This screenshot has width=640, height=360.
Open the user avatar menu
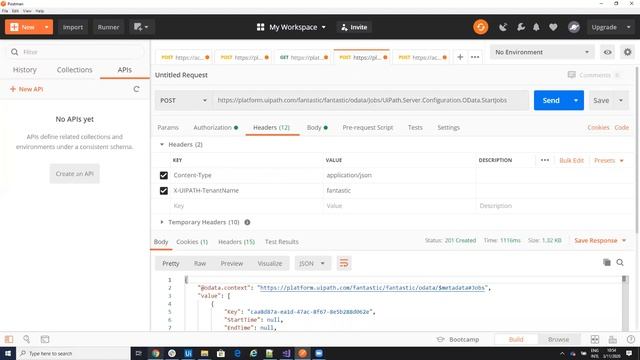click(x=573, y=27)
